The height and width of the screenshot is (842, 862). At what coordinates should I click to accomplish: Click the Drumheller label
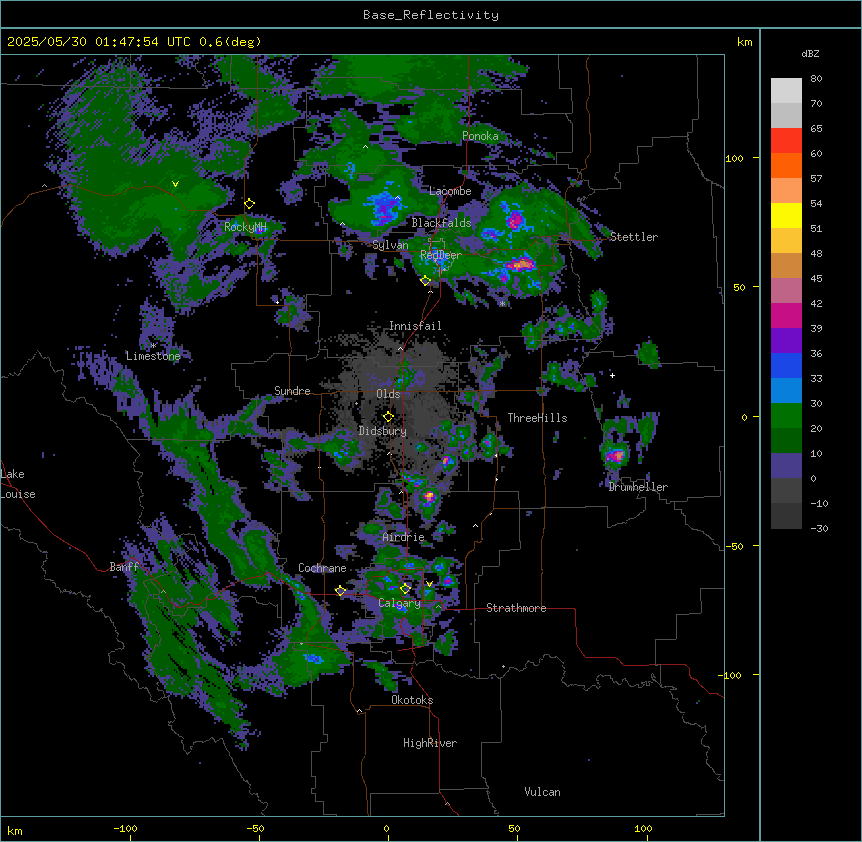[x=638, y=487]
